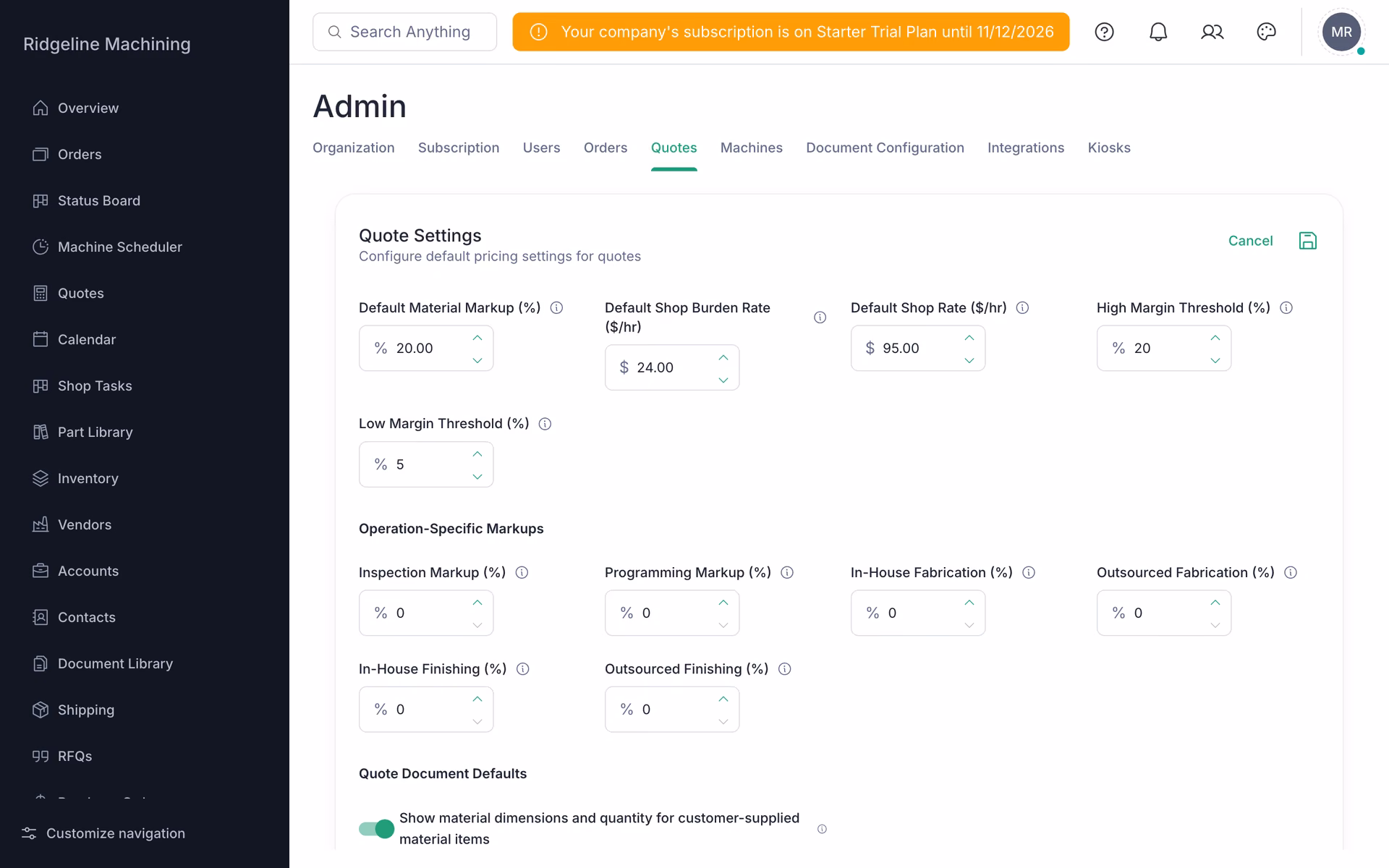Decrease High Margin Threshold with down arrow
Screen dimensions: 1389x868
point(1215,360)
